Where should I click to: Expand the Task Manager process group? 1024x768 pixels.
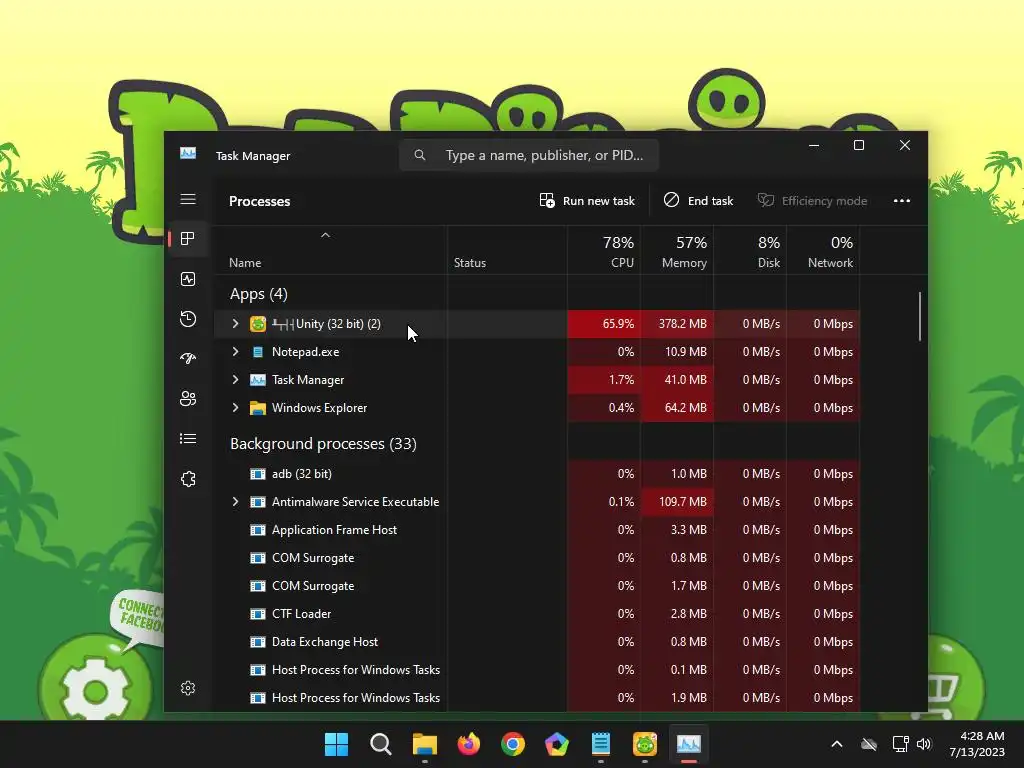pos(235,380)
